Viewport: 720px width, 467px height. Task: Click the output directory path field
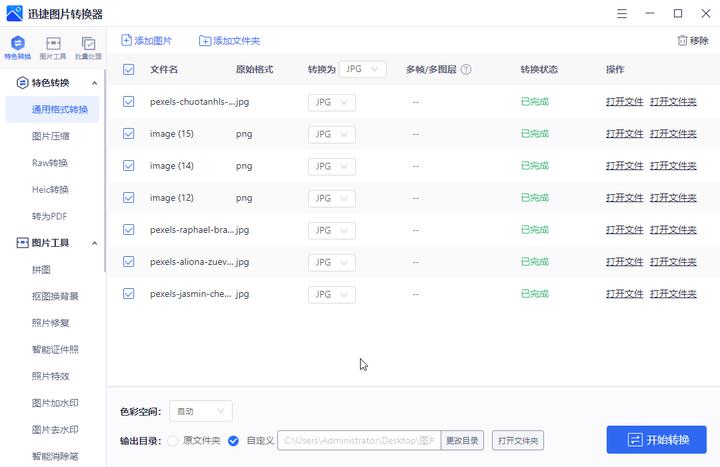359,440
